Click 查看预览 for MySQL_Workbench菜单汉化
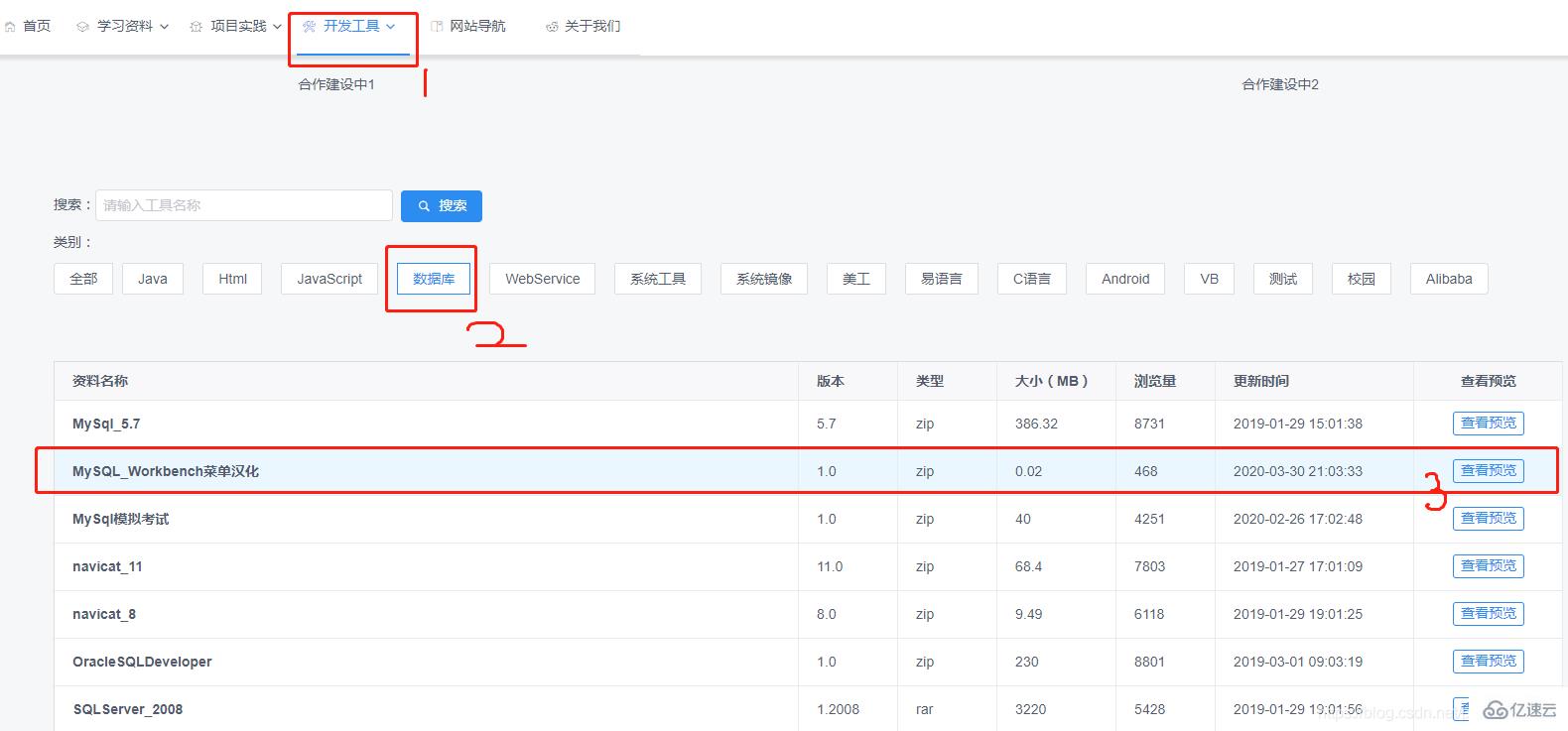This screenshot has width=1568, height=731. (x=1489, y=471)
